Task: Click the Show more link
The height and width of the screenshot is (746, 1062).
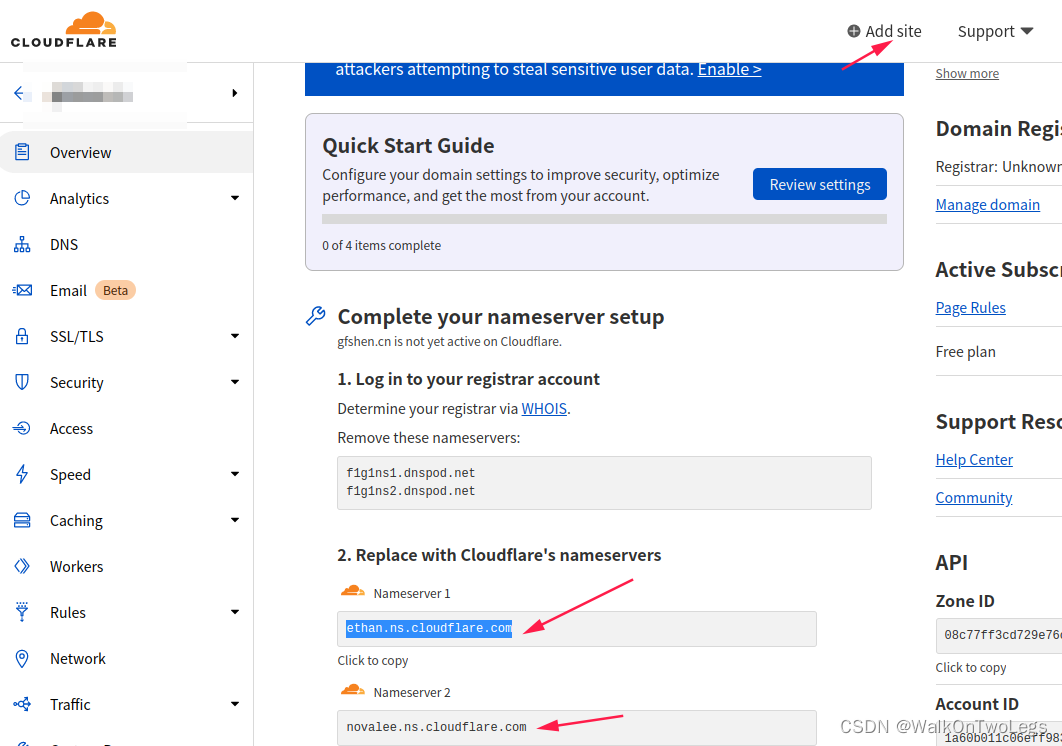Action: point(967,73)
